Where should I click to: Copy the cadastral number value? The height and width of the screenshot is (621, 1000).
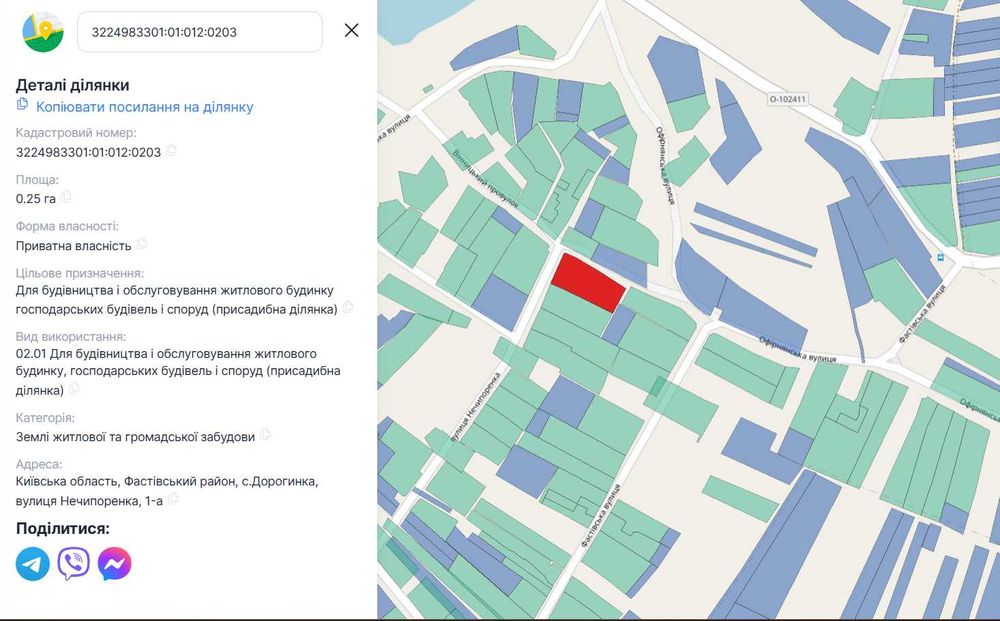171,151
